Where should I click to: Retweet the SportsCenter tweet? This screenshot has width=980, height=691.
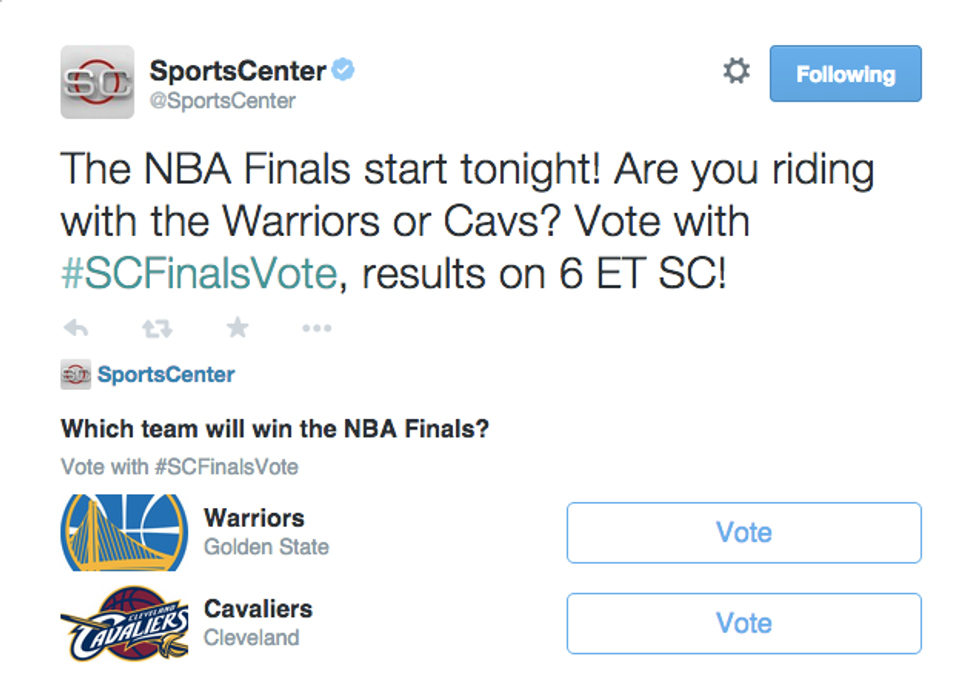pyautogui.click(x=157, y=328)
